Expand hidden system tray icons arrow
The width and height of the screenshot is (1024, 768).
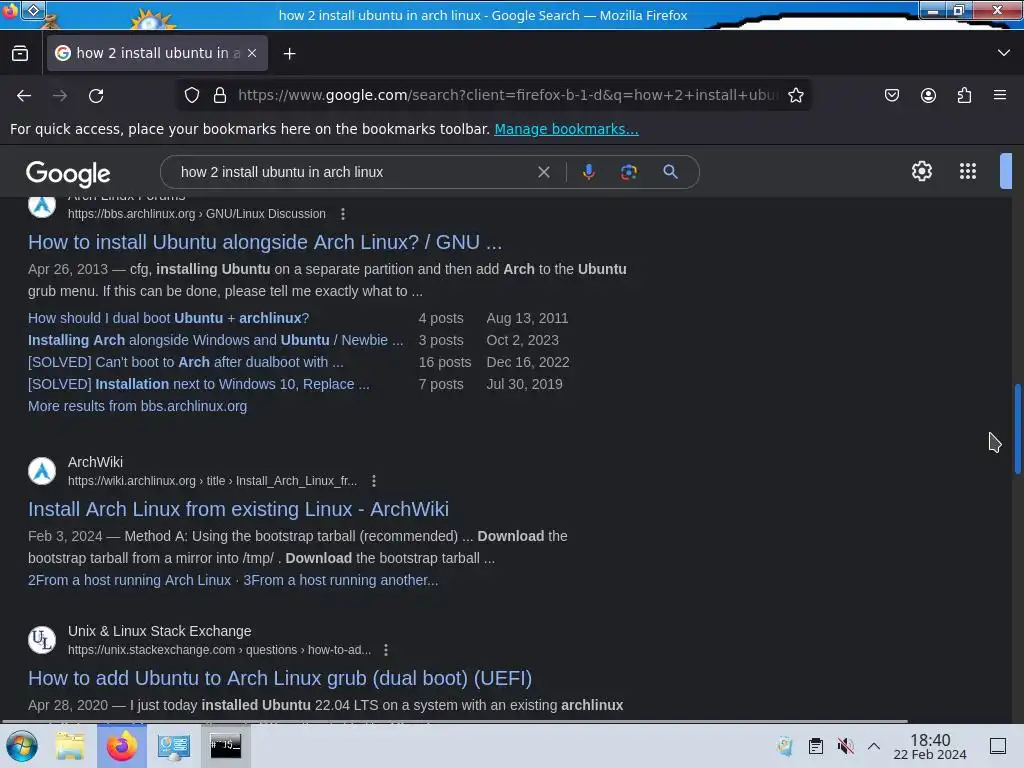click(874, 746)
